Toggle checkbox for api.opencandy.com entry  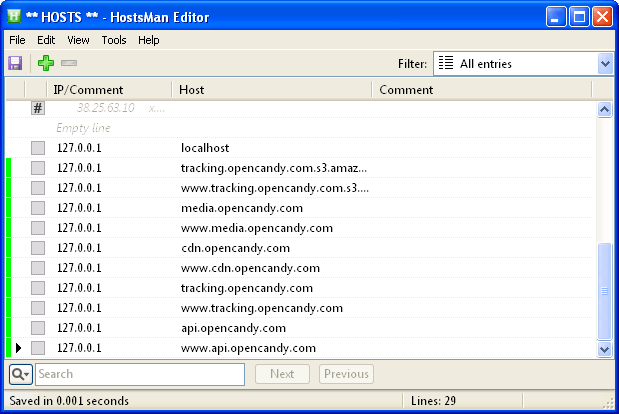tap(38, 328)
